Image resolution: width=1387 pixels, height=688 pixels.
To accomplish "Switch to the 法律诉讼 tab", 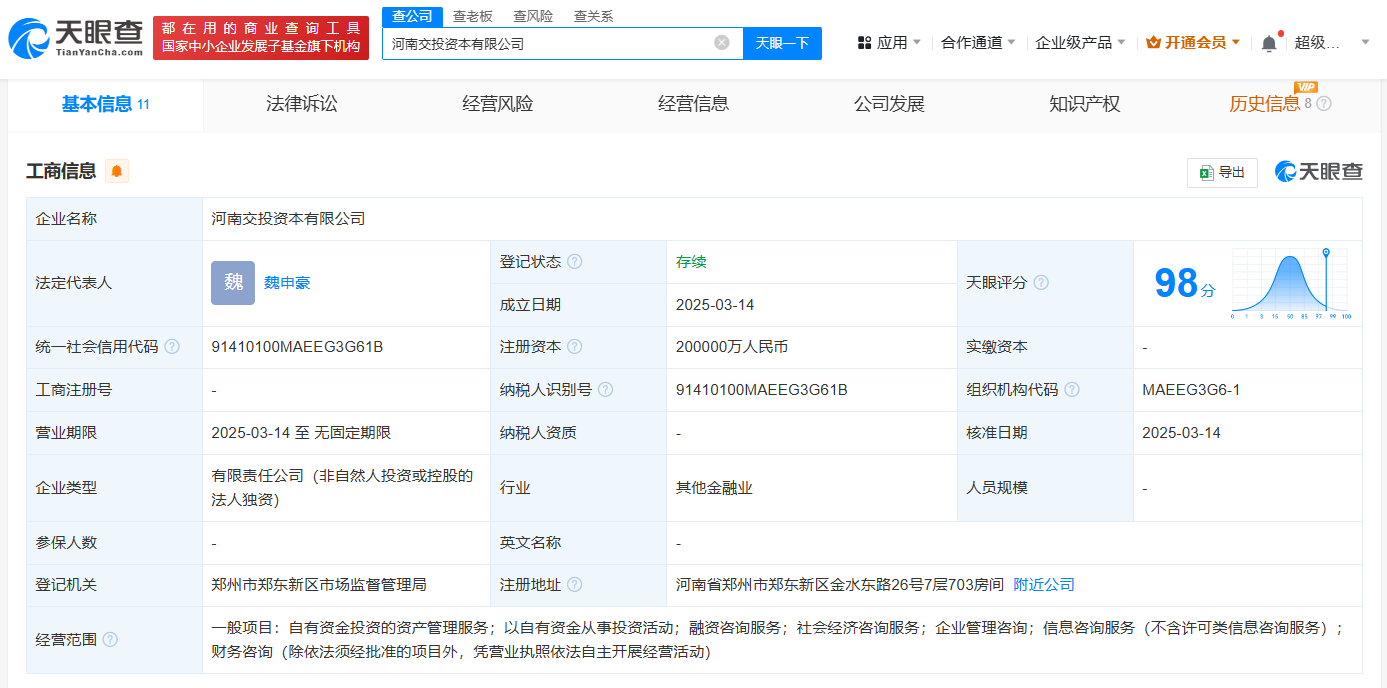I will pyautogui.click(x=302, y=104).
